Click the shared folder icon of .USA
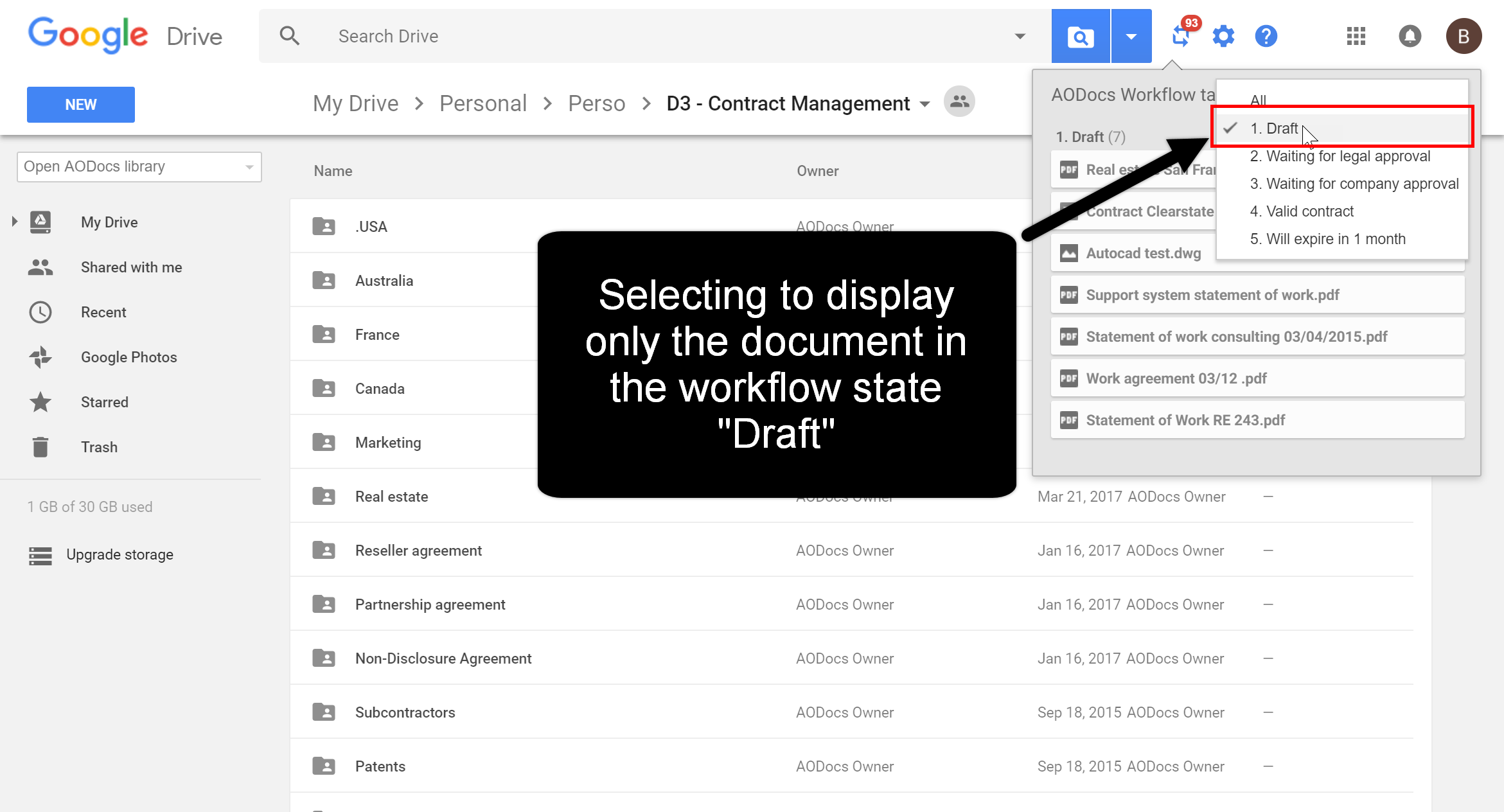 click(324, 226)
